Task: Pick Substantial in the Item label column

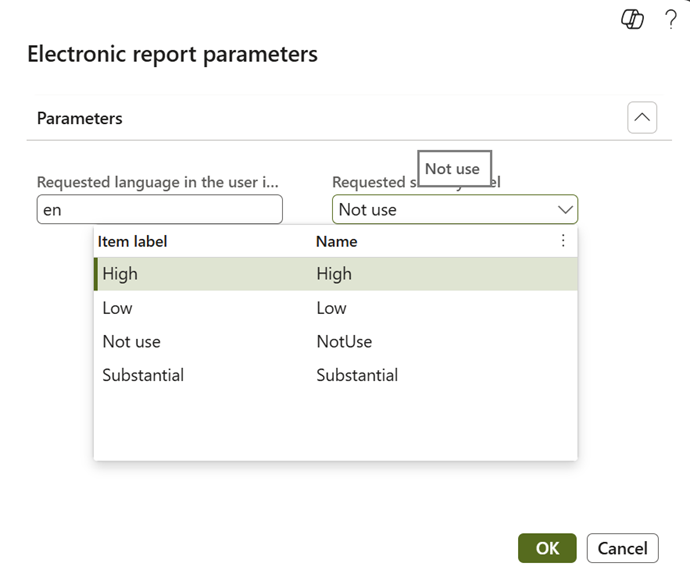Action: point(143,376)
